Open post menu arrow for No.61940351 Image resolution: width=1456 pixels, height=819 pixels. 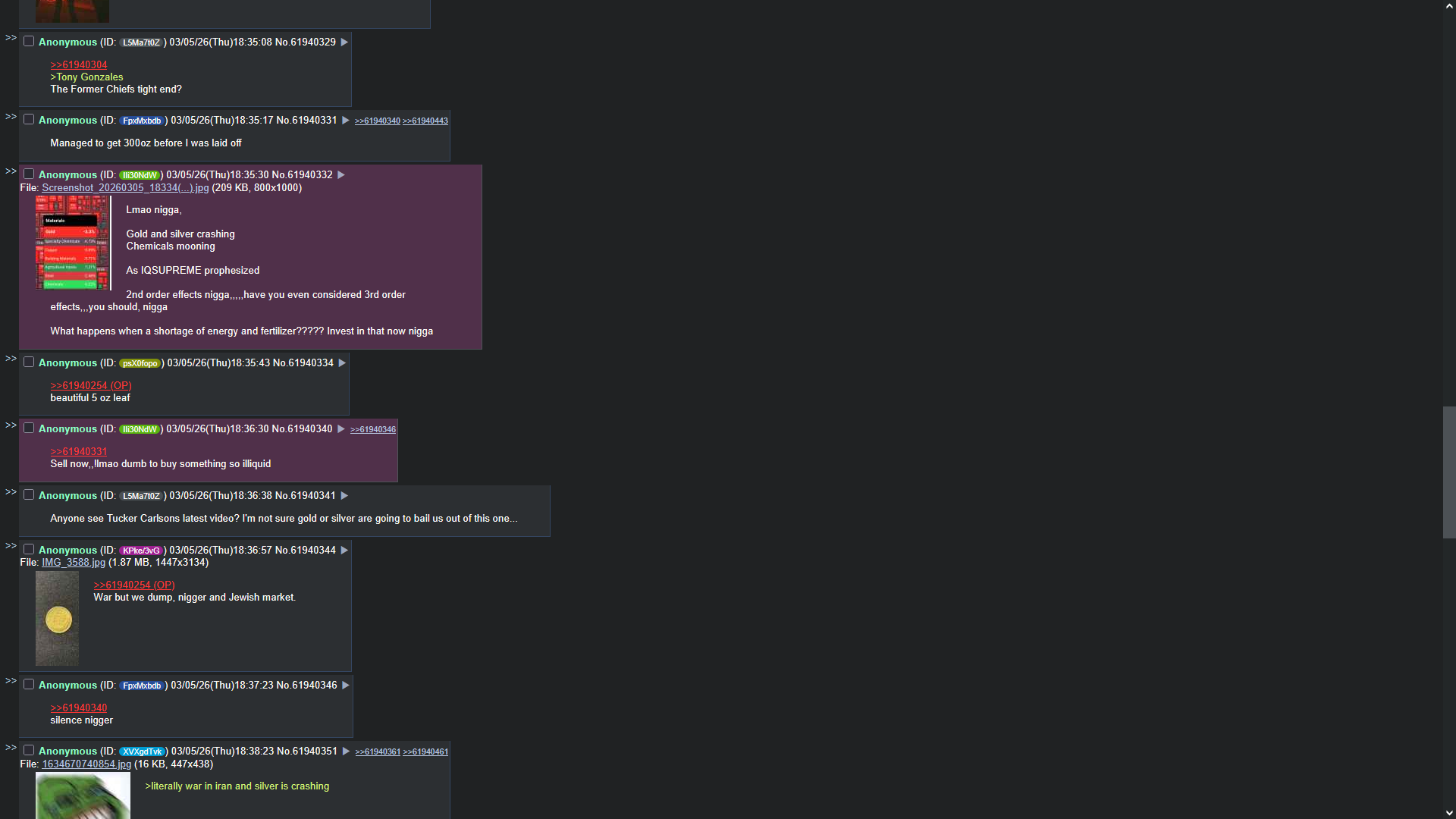coord(346,752)
